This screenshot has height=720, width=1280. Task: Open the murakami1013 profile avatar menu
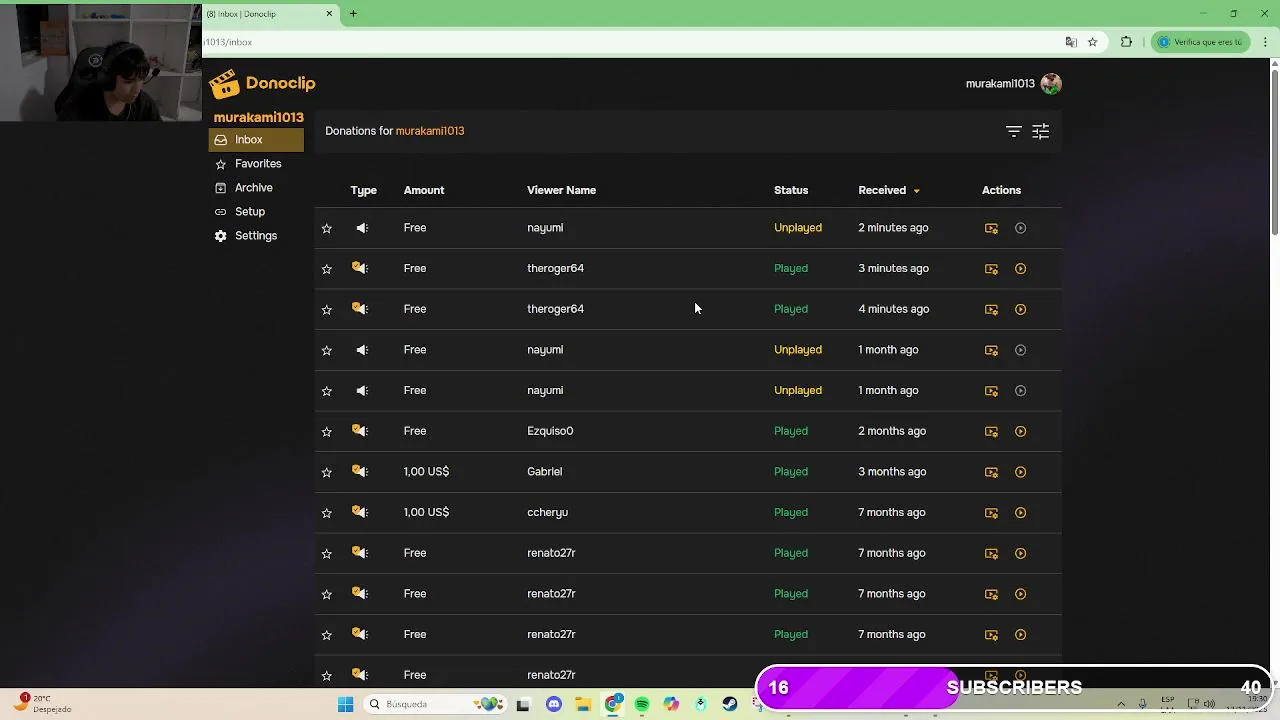pyautogui.click(x=1051, y=84)
